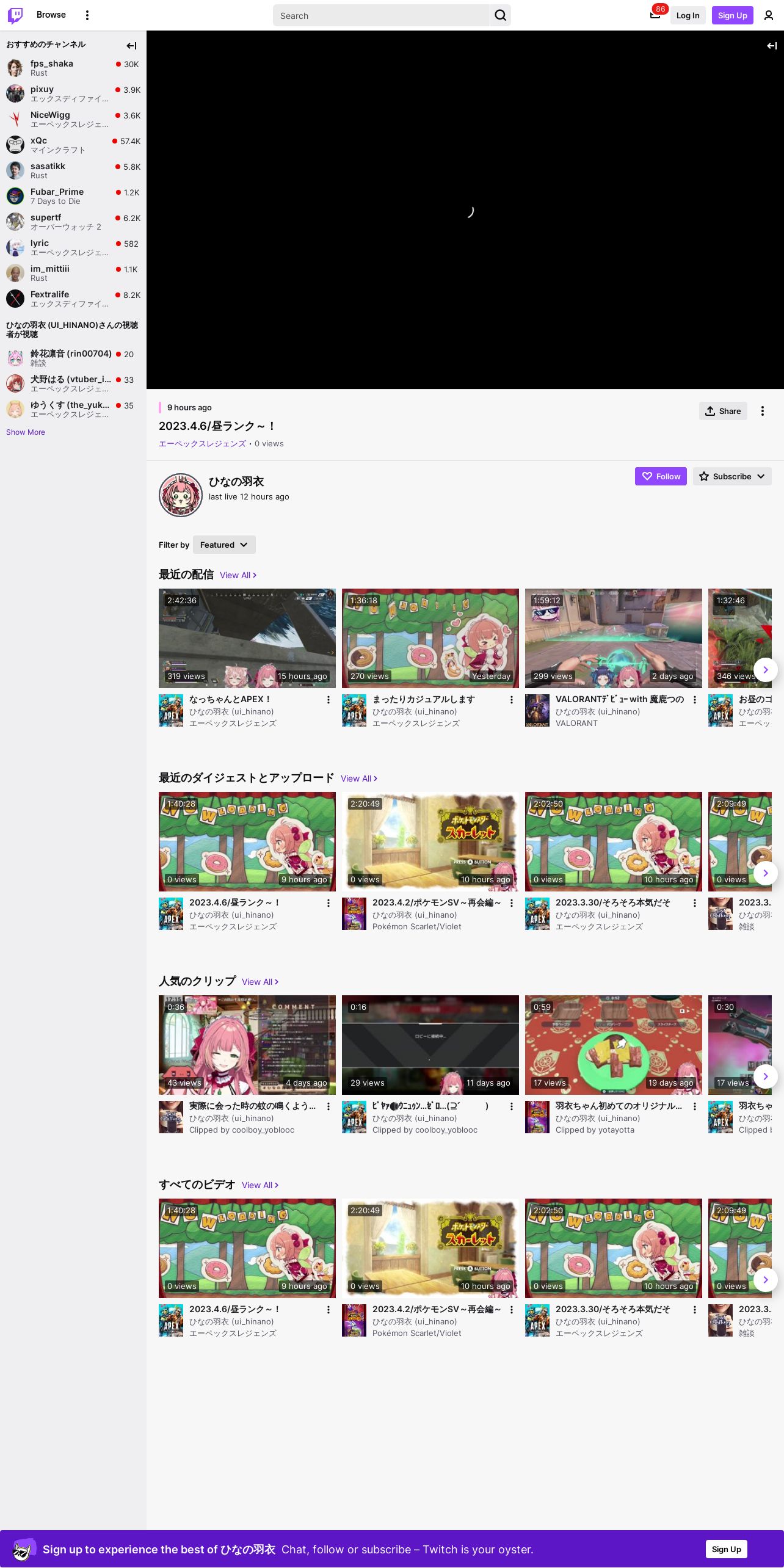
Task: Play the なっちゃんとAPEX video thumbnail
Action: coord(247,638)
